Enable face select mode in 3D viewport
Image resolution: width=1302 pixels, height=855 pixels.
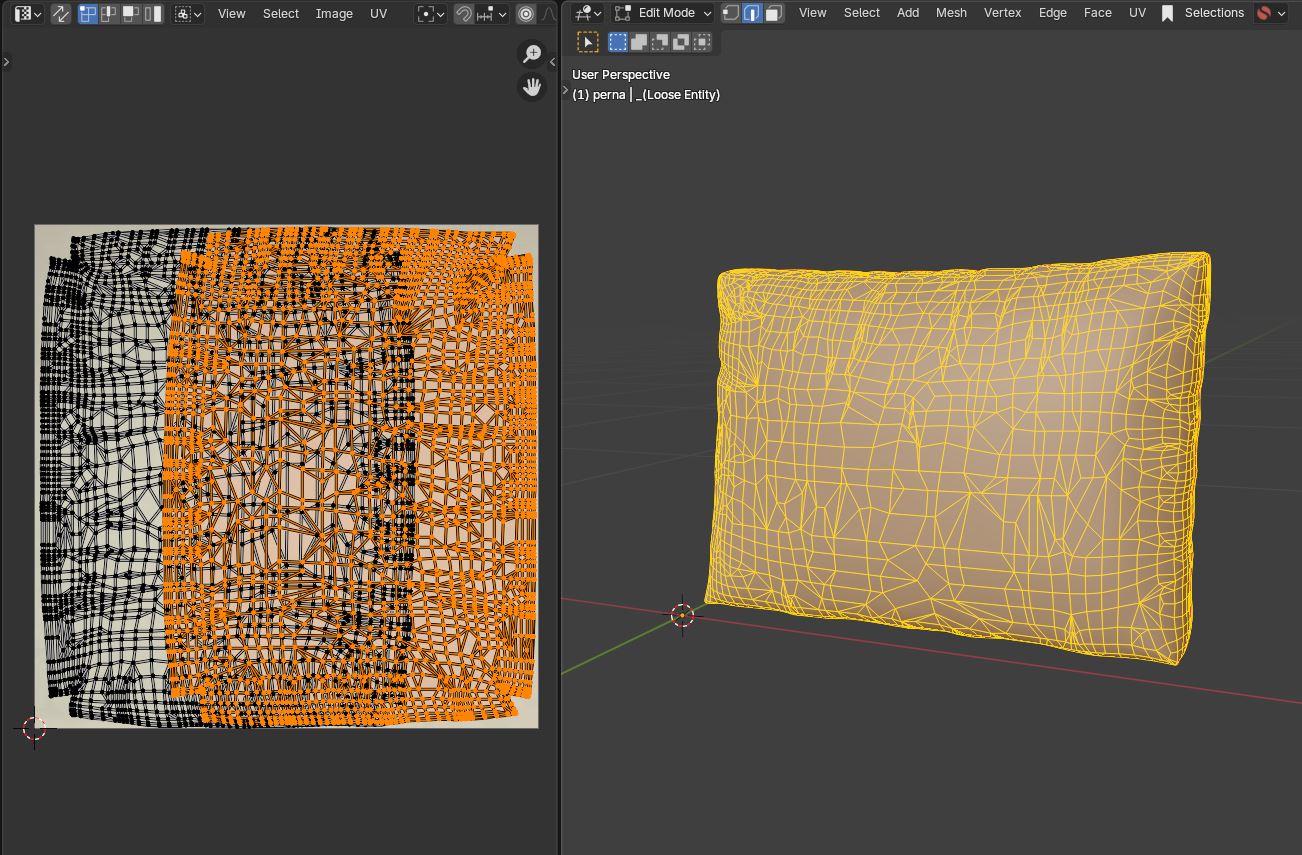click(773, 13)
